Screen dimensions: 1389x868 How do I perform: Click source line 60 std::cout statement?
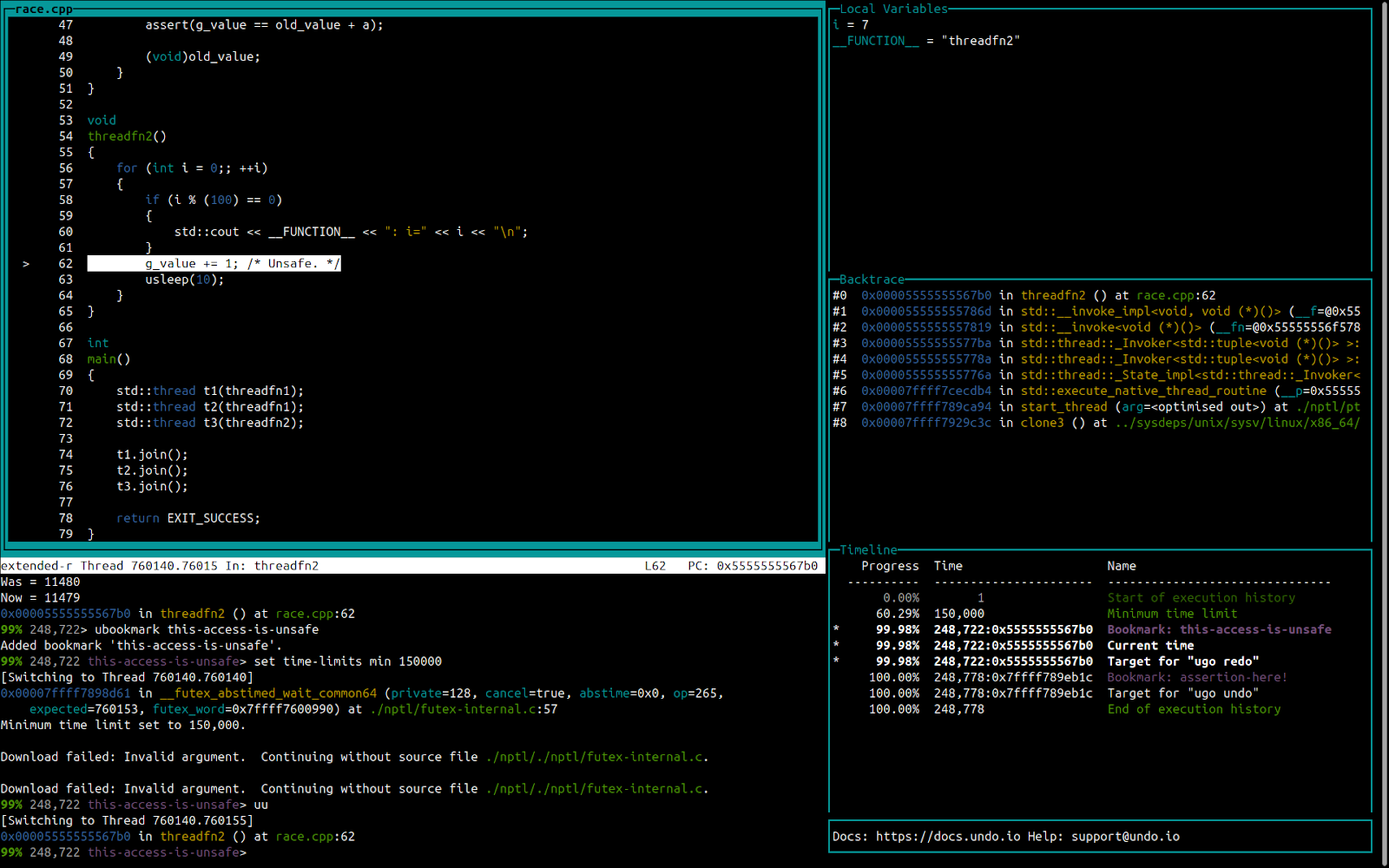(351, 232)
